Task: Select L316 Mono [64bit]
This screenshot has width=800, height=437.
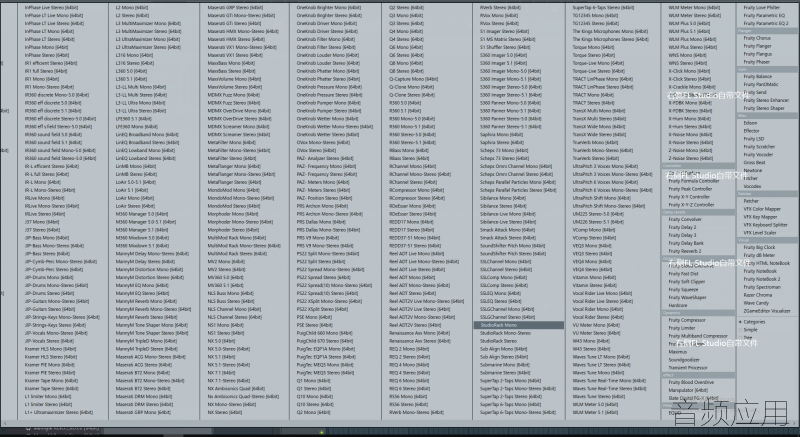Action: click(x=135, y=55)
